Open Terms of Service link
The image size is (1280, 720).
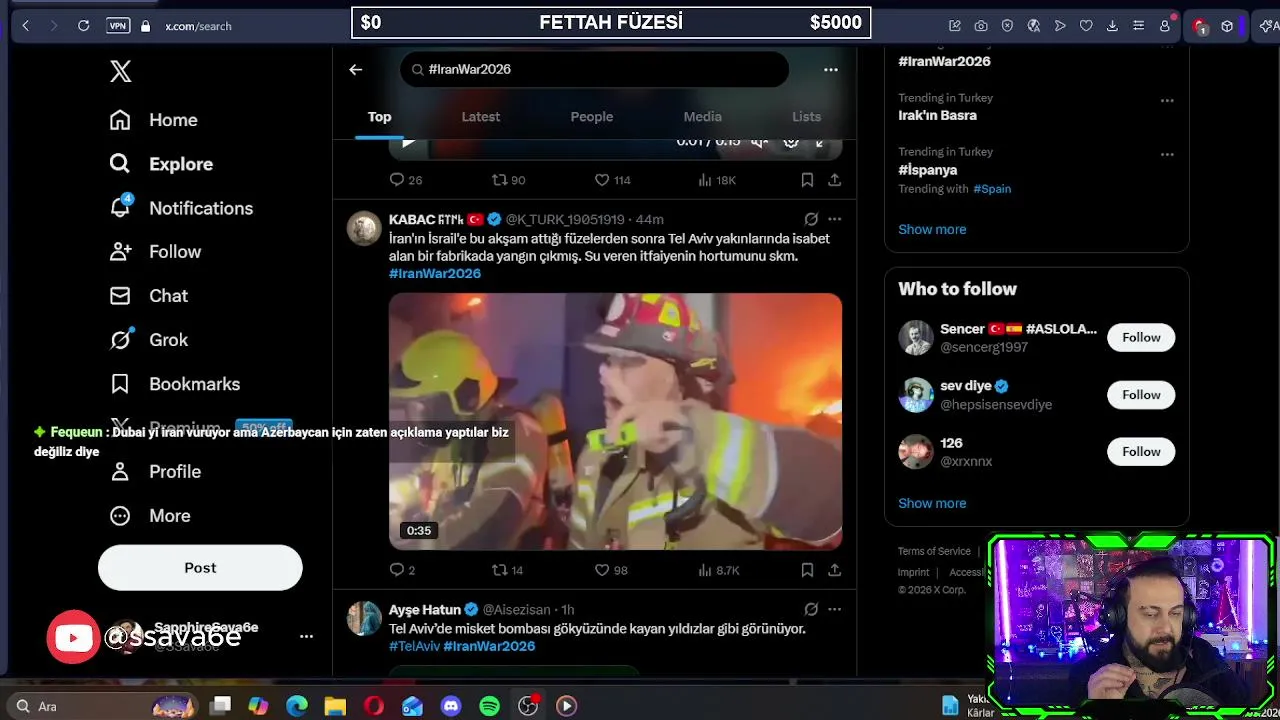(x=934, y=551)
